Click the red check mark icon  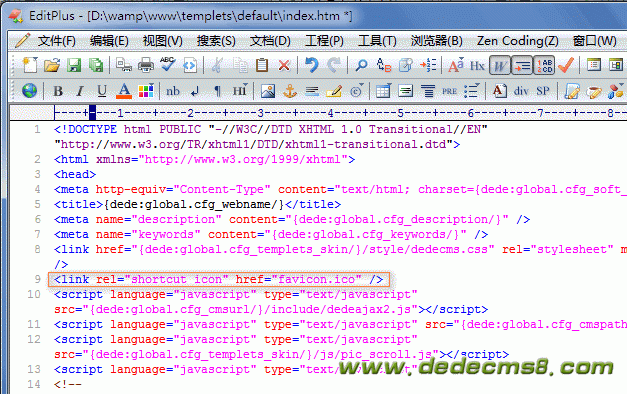pos(566,65)
